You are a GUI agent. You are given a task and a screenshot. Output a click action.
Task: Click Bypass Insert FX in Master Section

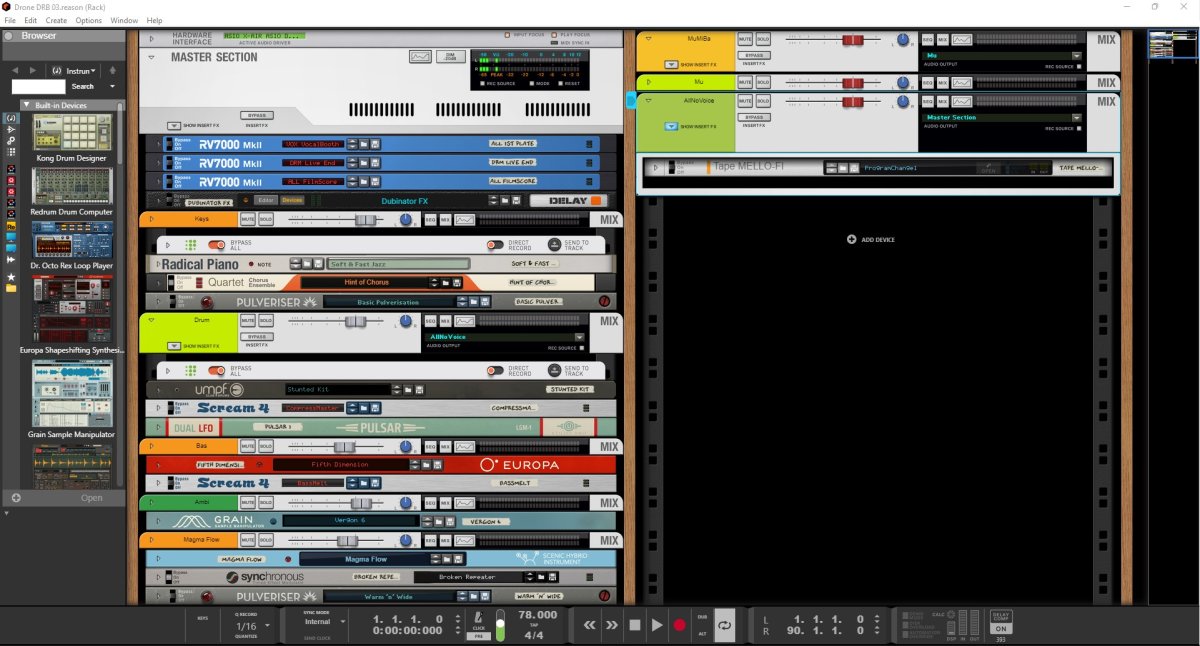pos(257,115)
